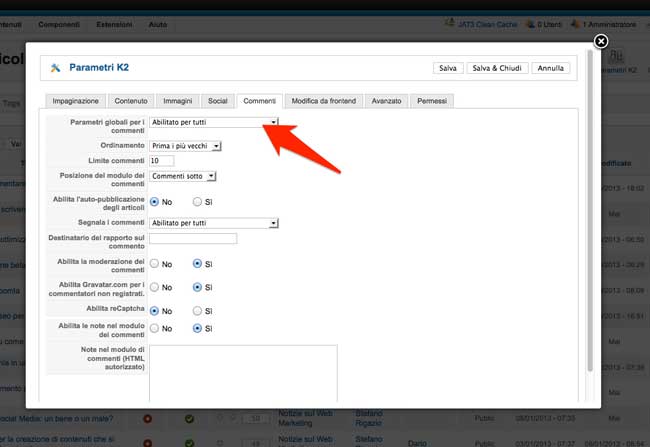The width and height of the screenshot is (650, 447).
Task: Select Si for Abilita reCaptcha
Action: click(197, 311)
